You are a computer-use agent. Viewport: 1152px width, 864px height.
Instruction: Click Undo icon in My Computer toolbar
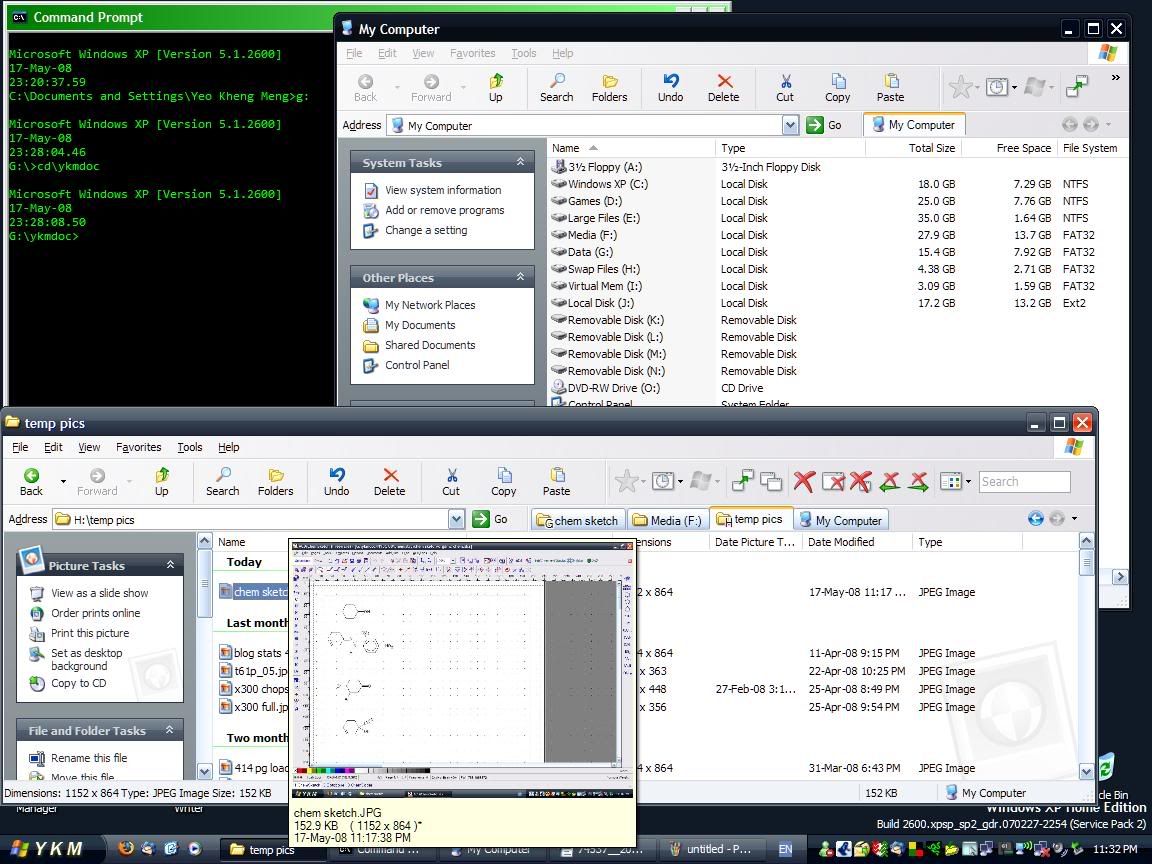pos(671,81)
